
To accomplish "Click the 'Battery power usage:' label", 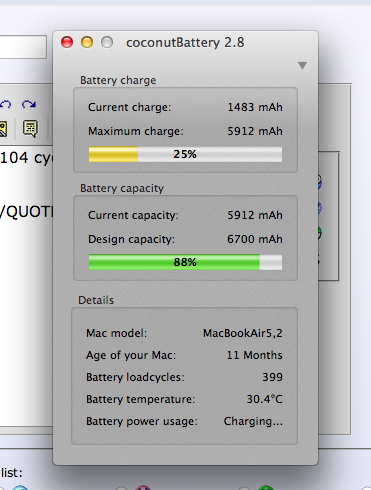I will coord(142,421).
